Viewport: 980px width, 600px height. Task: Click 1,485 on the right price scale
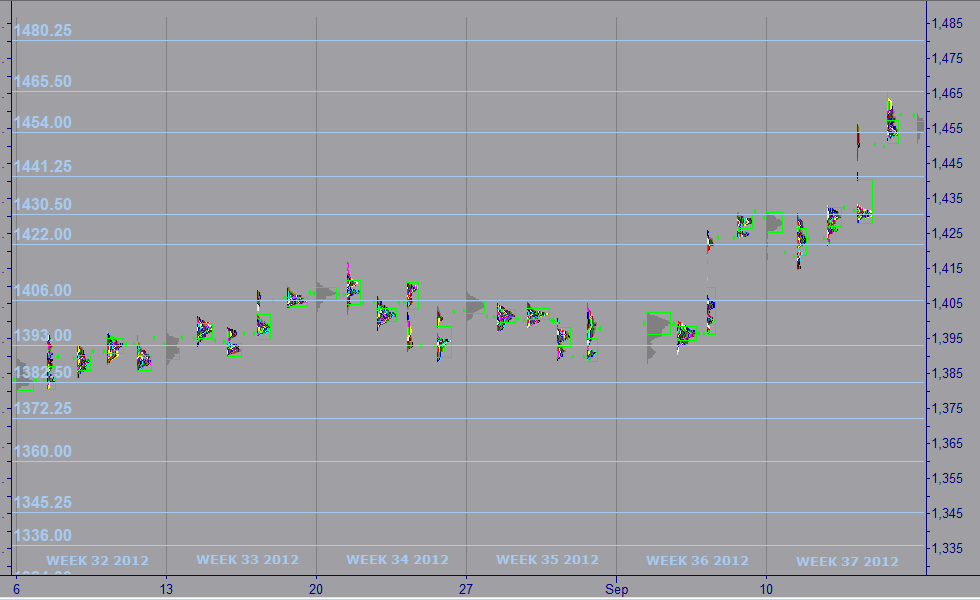pos(948,23)
